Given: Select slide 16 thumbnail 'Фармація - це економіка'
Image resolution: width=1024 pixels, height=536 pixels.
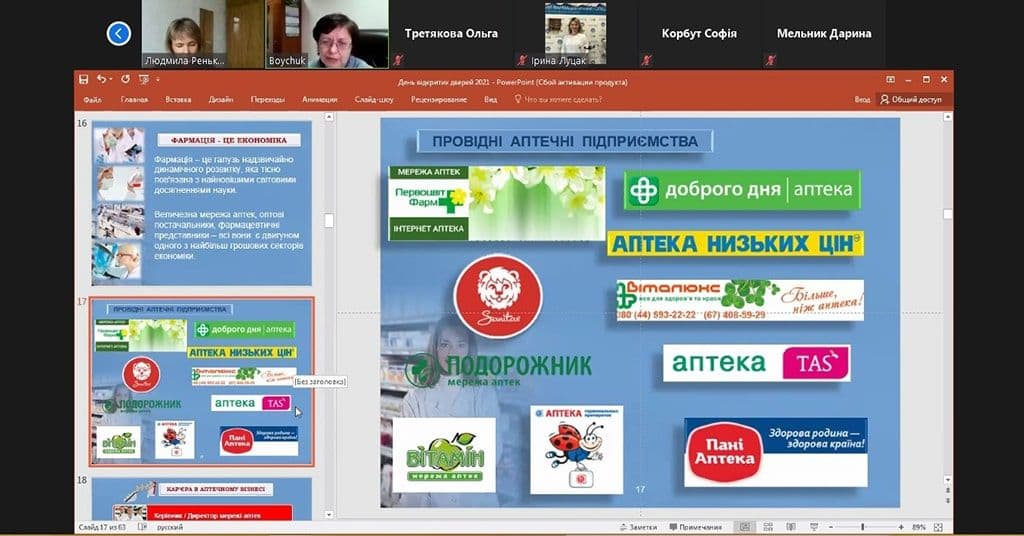Looking at the screenshot, I should point(202,203).
